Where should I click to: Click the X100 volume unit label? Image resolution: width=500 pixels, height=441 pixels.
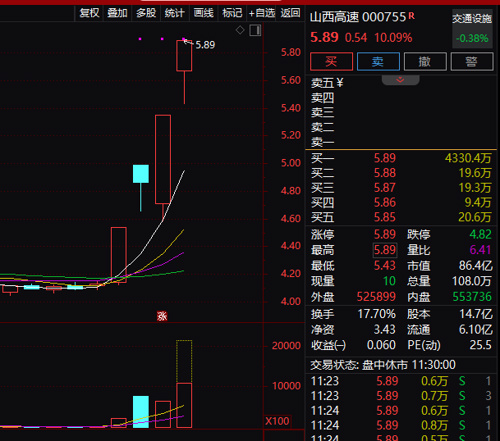tap(277, 421)
